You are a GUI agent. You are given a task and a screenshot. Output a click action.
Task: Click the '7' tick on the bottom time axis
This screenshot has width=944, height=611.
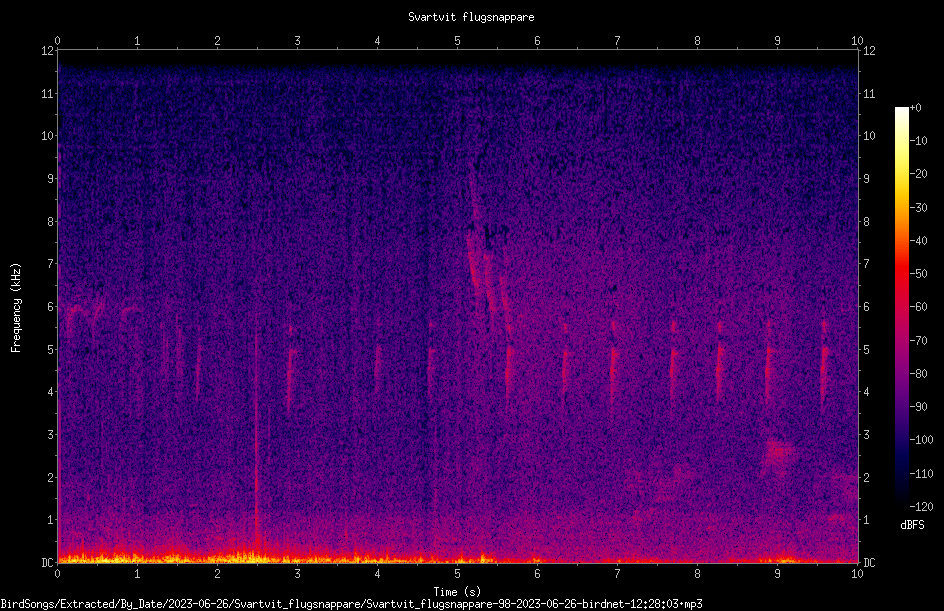click(617, 574)
